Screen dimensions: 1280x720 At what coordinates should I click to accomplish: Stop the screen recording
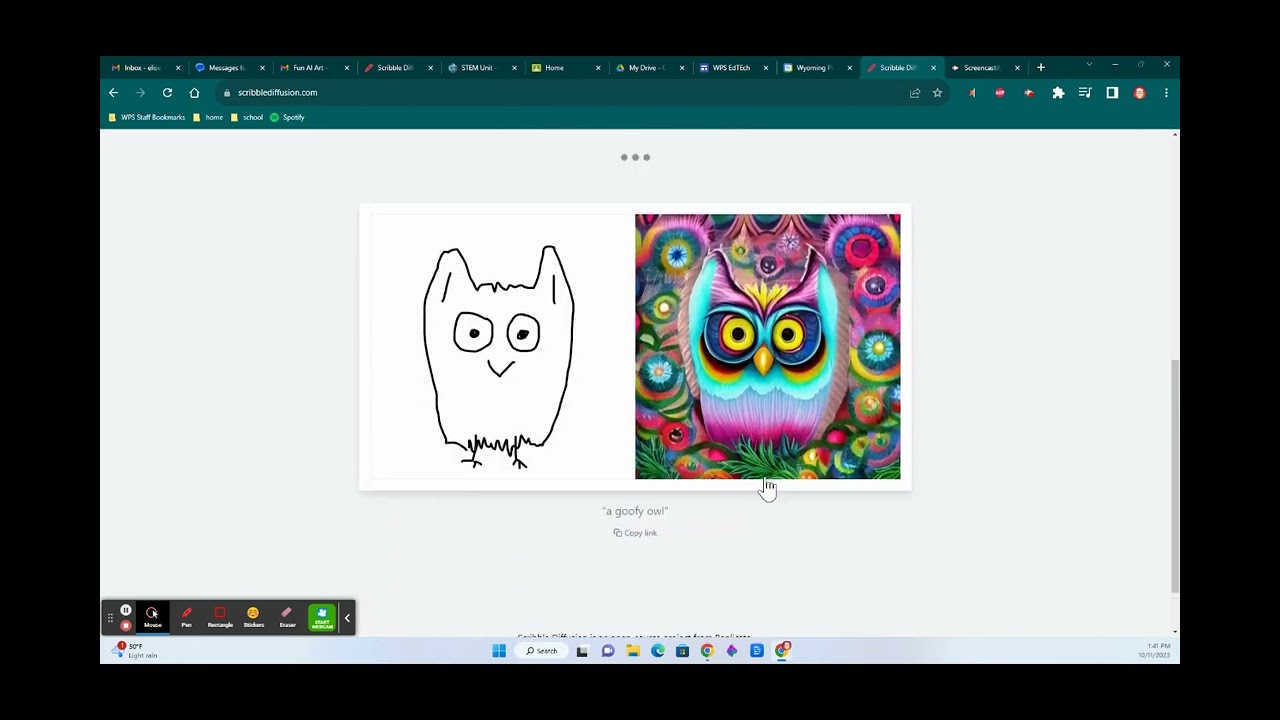[125, 625]
